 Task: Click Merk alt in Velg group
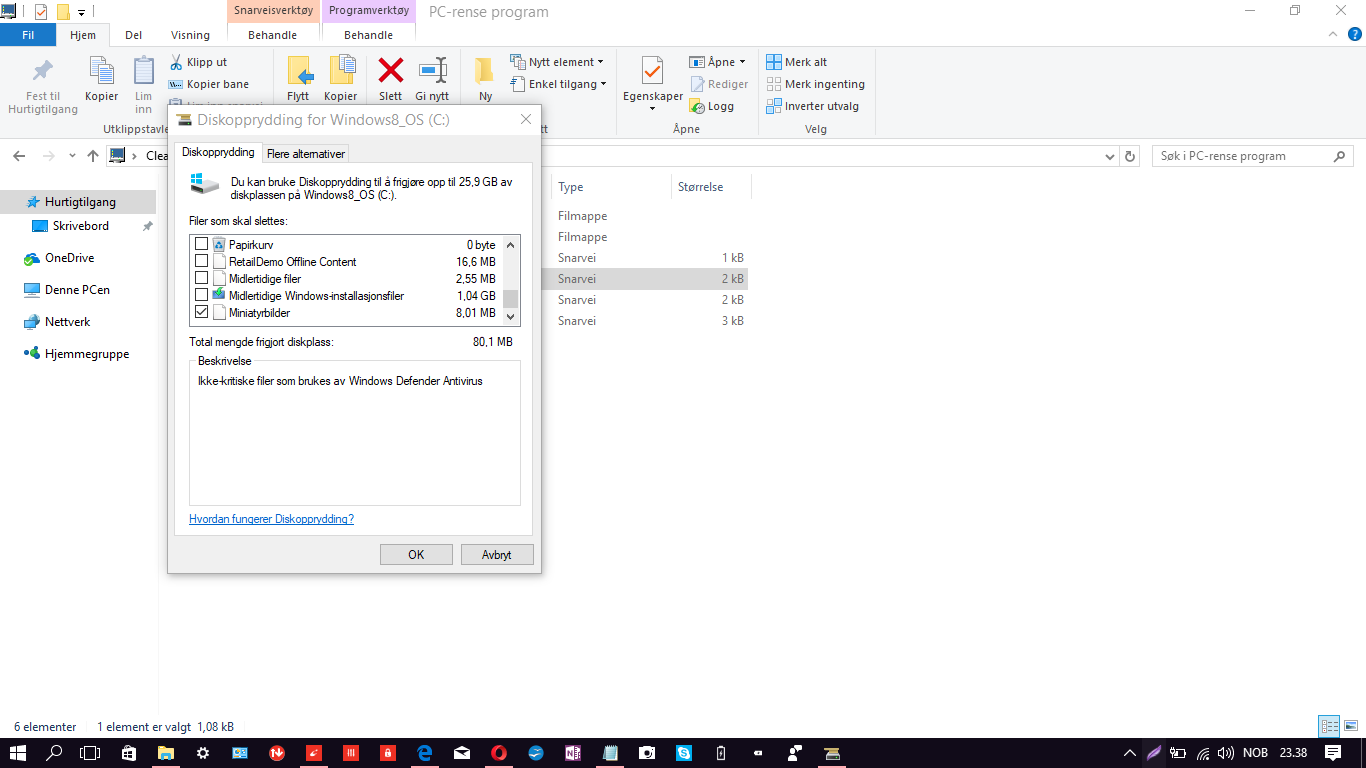click(797, 62)
